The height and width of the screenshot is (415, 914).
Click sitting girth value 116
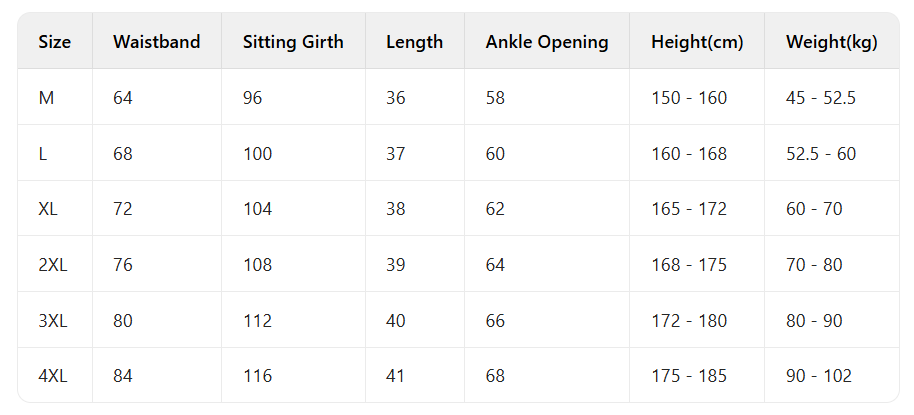tap(258, 376)
